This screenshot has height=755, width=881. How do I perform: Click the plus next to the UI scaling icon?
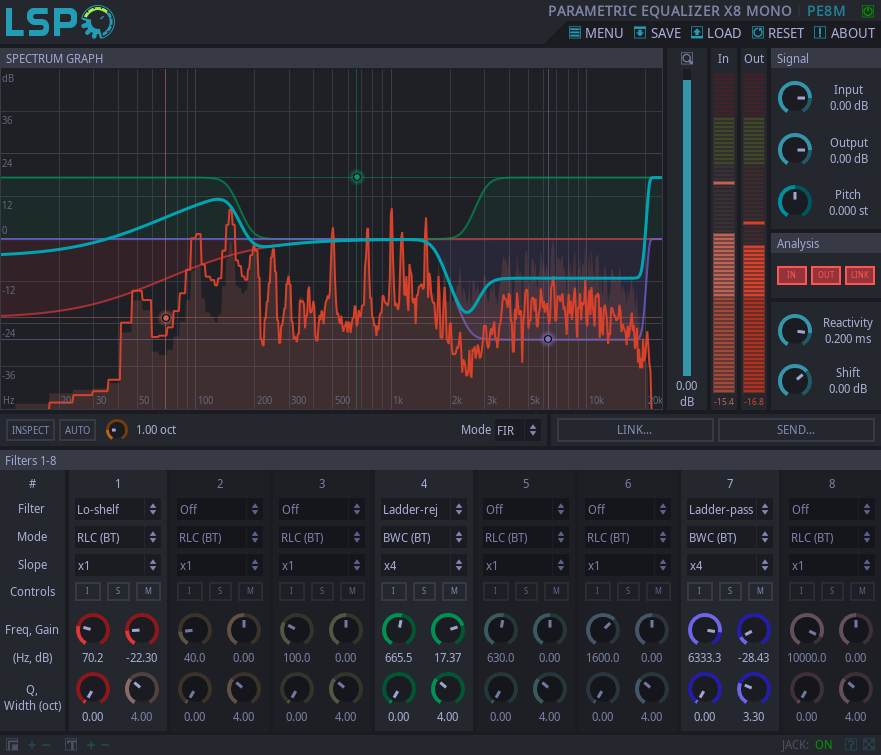tap(31, 745)
